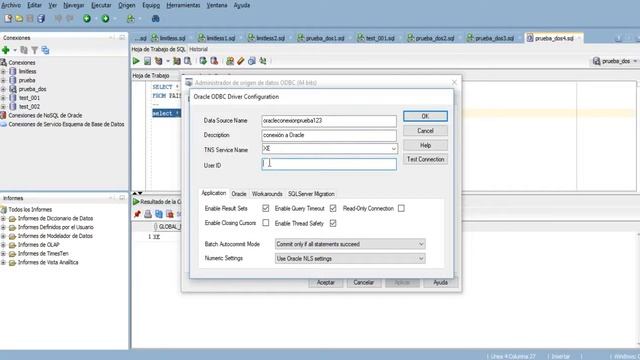
Task: Click the schema browser icon in Conexiones panel
Action: coord(45,50)
